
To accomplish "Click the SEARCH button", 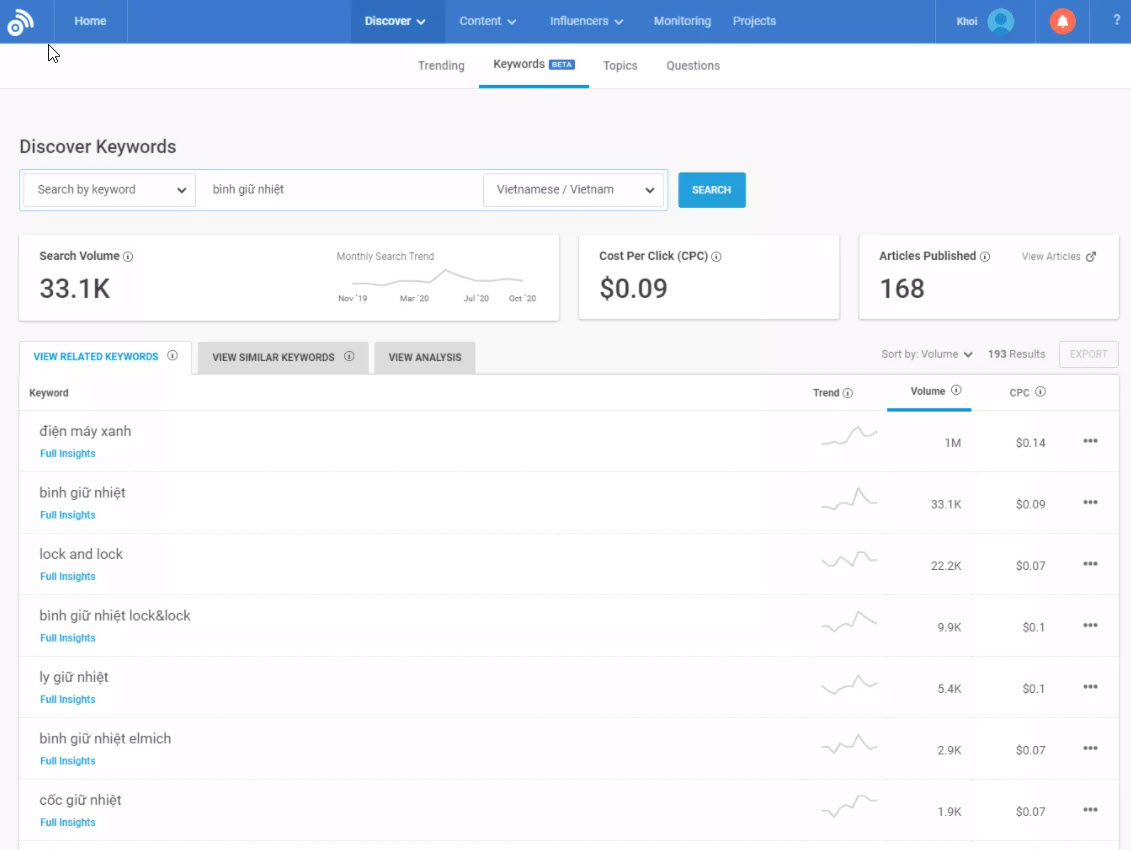I will pos(711,189).
